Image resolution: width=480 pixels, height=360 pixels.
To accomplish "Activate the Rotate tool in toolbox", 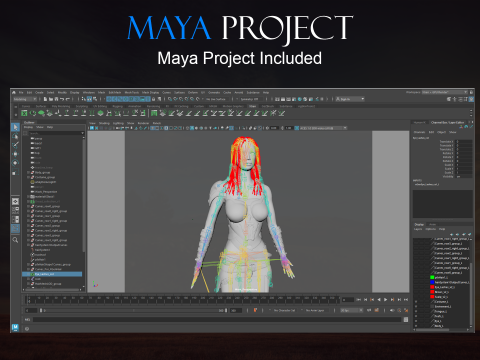I will [15, 163].
